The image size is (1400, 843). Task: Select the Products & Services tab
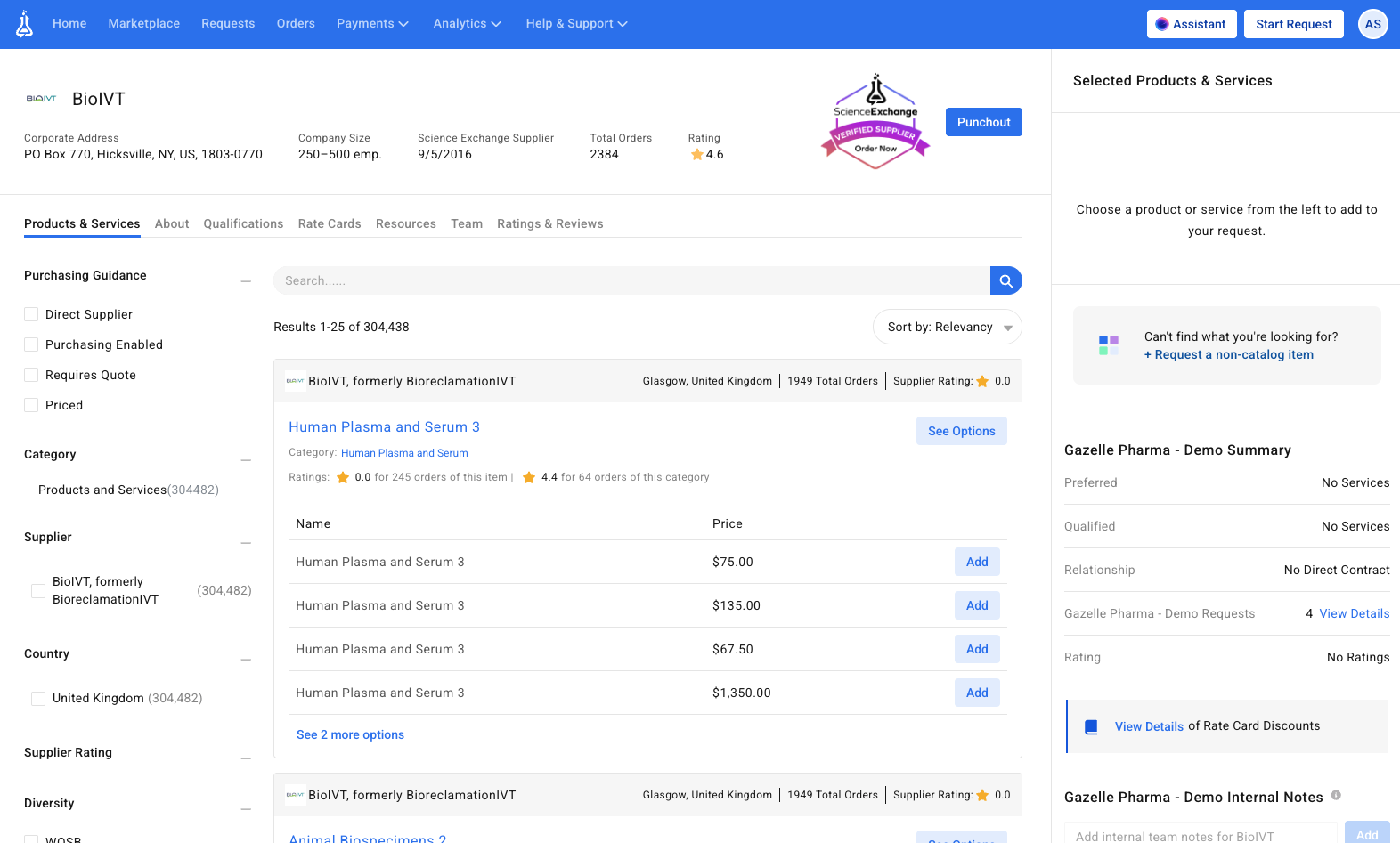tap(82, 223)
